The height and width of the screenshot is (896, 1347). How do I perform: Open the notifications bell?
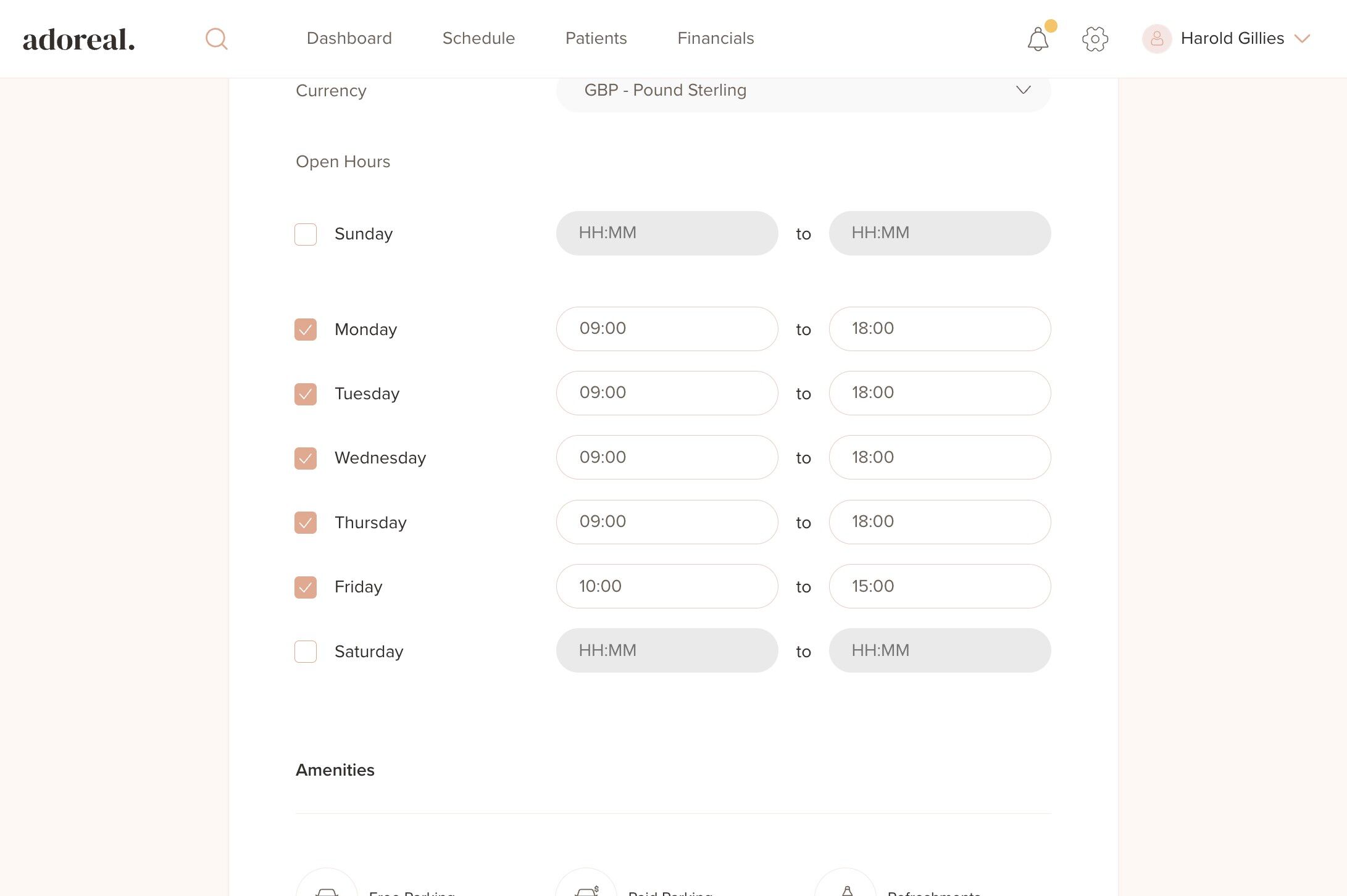click(x=1038, y=39)
